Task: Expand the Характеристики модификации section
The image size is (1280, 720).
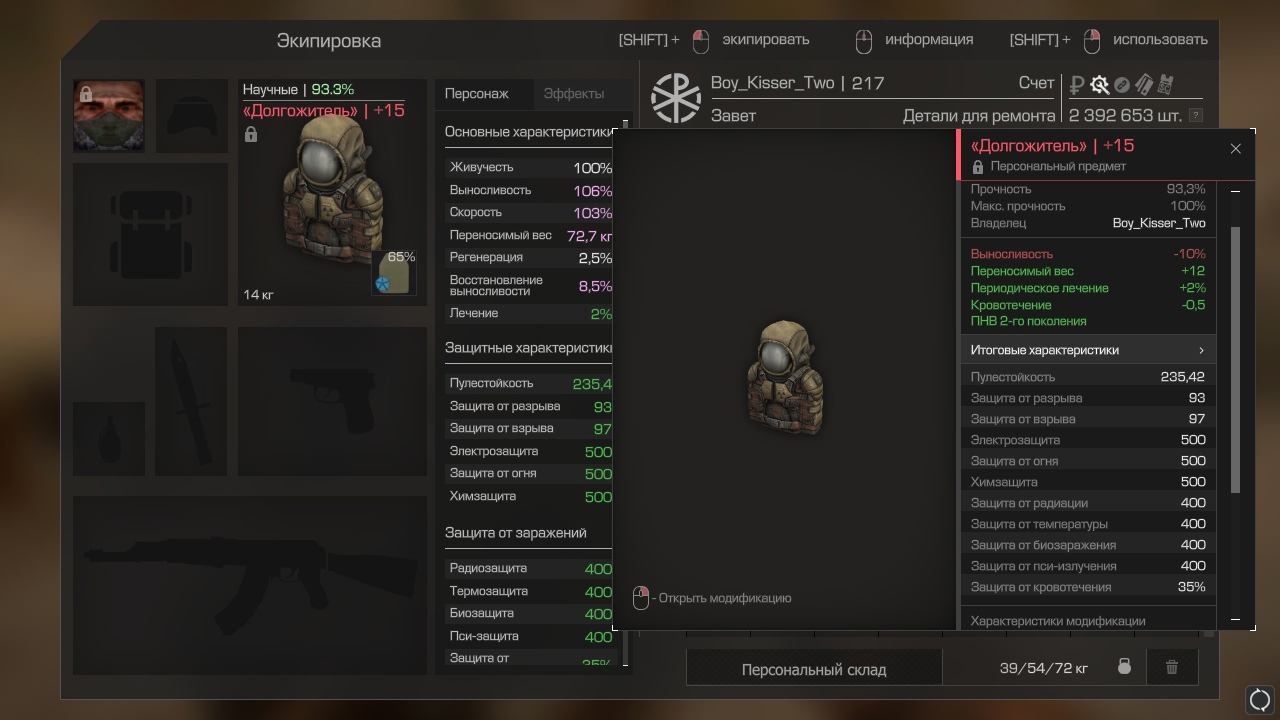Action: 1088,620
